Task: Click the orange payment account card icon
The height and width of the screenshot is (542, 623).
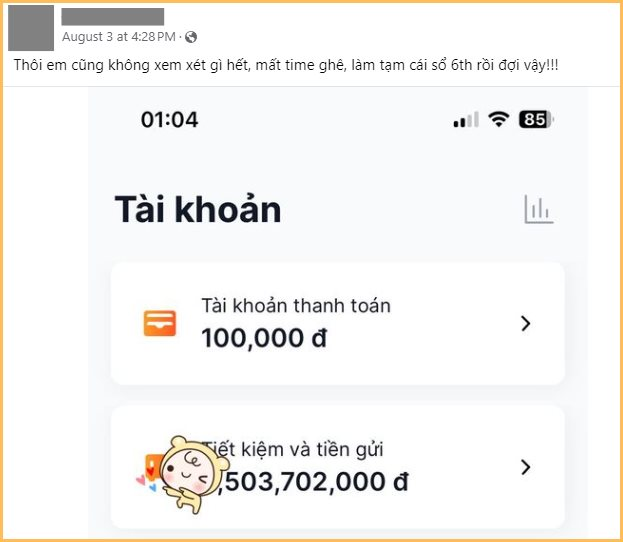Action: tap(160, 323)
